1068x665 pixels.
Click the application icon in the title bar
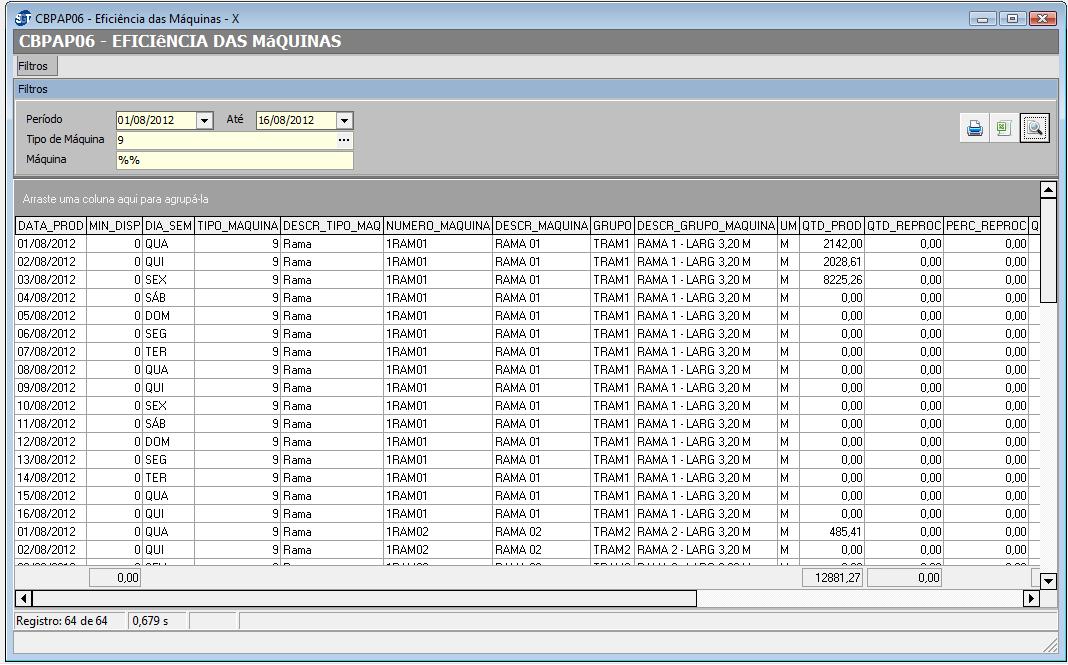click(24, 19)
